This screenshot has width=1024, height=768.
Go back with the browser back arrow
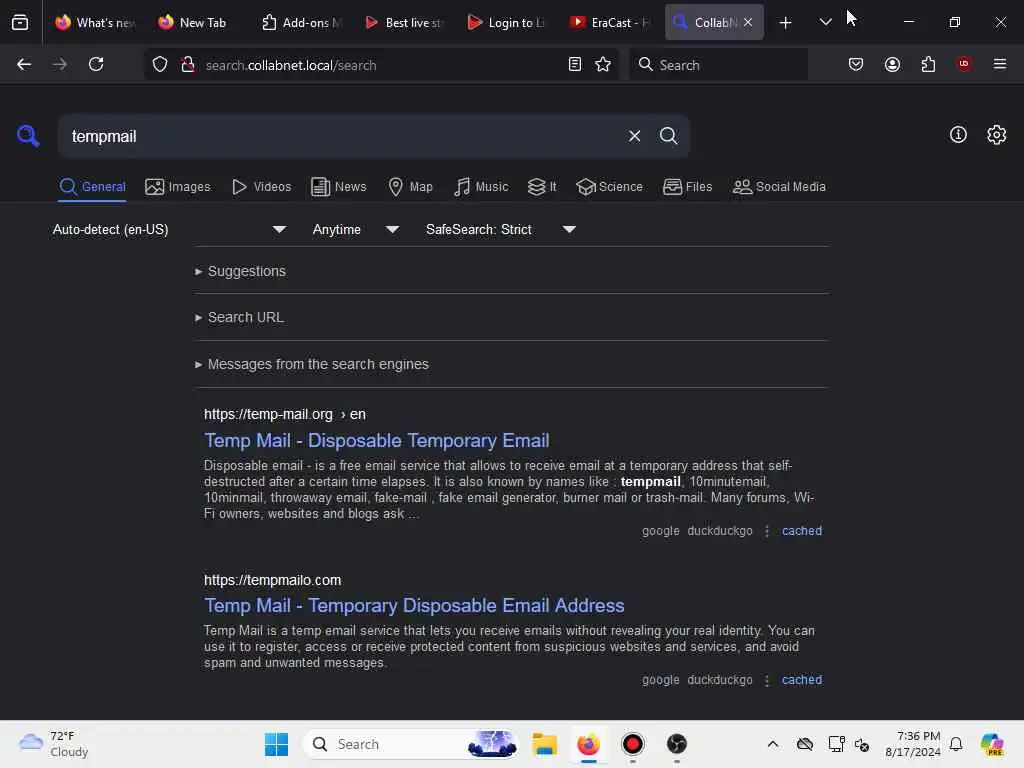[x=24, y=64]
